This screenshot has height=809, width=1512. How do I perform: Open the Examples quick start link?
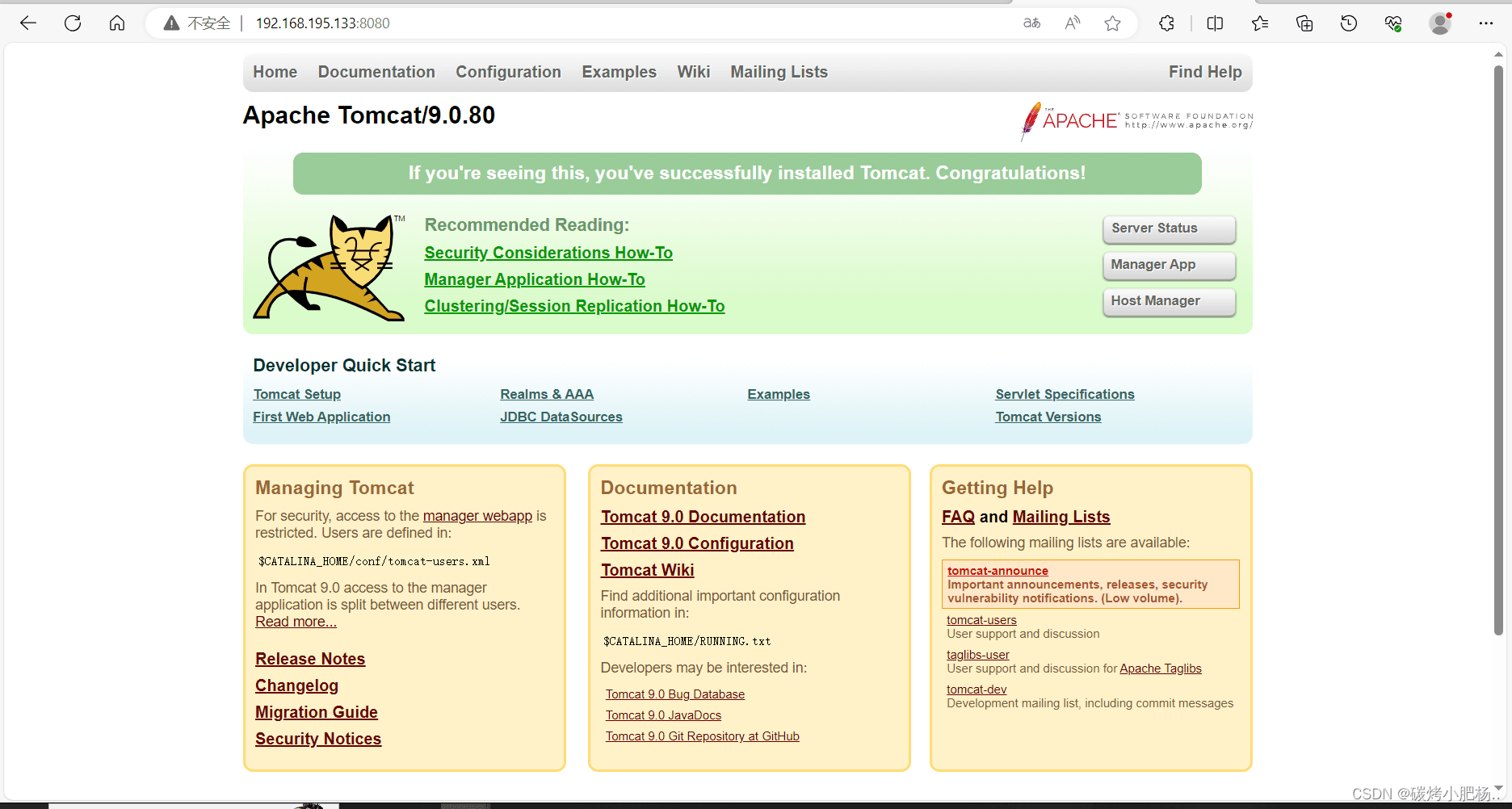779,394
